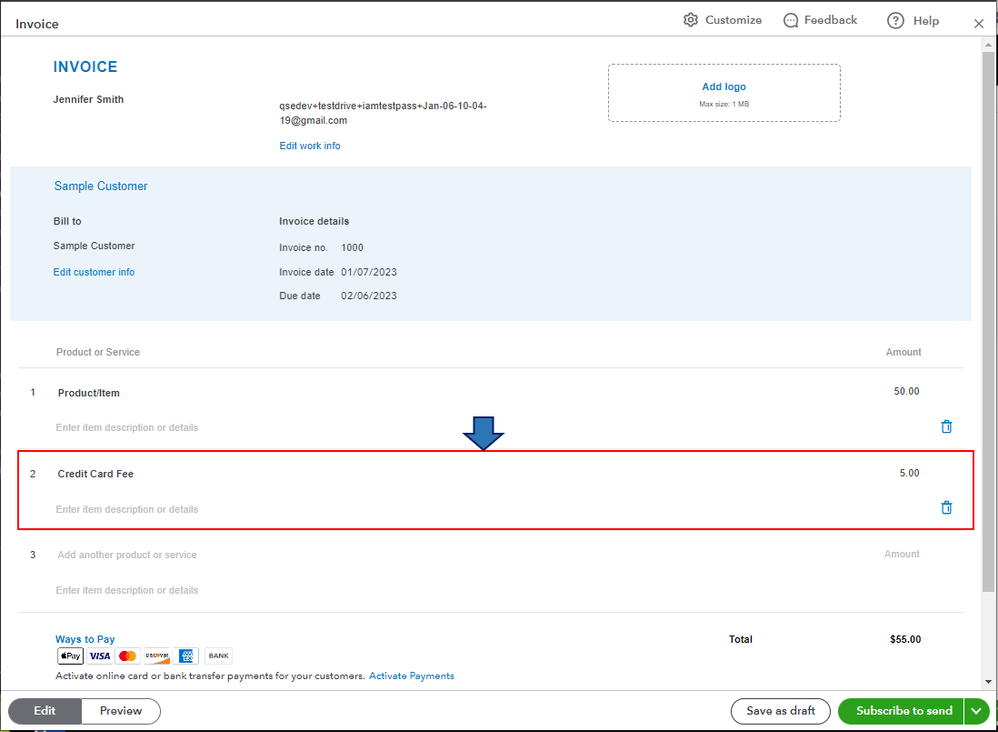Click description field on line 3
Viewport: 998px width, 732px height.
pos(127,591)
